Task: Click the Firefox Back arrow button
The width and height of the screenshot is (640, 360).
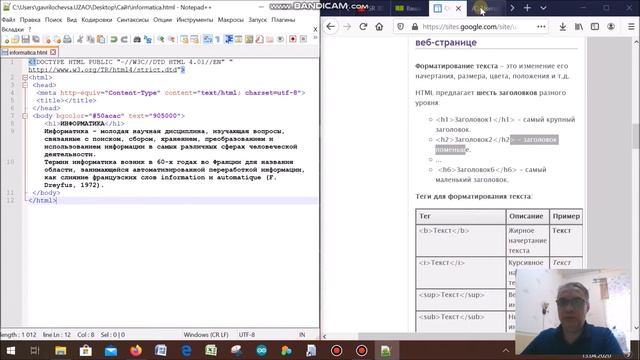Action: point(331,27)
